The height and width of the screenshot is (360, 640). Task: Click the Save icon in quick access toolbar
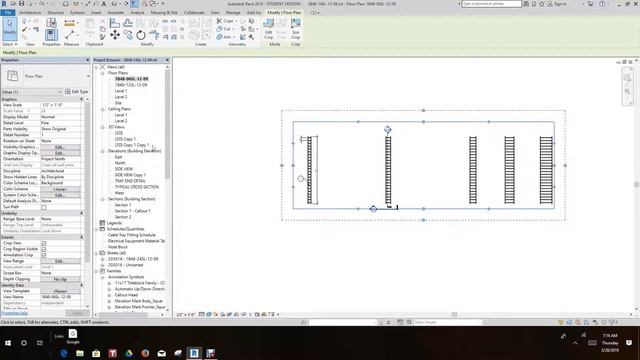[x=22, y=4]
